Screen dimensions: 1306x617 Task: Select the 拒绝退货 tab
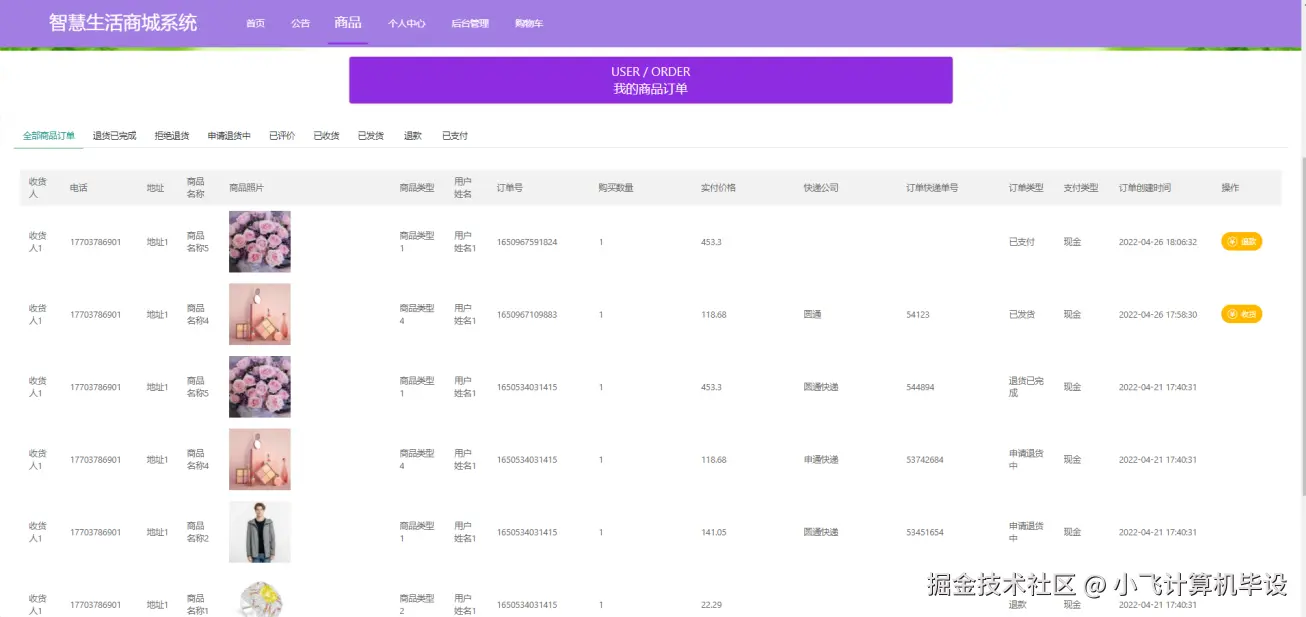coord(172,136)
